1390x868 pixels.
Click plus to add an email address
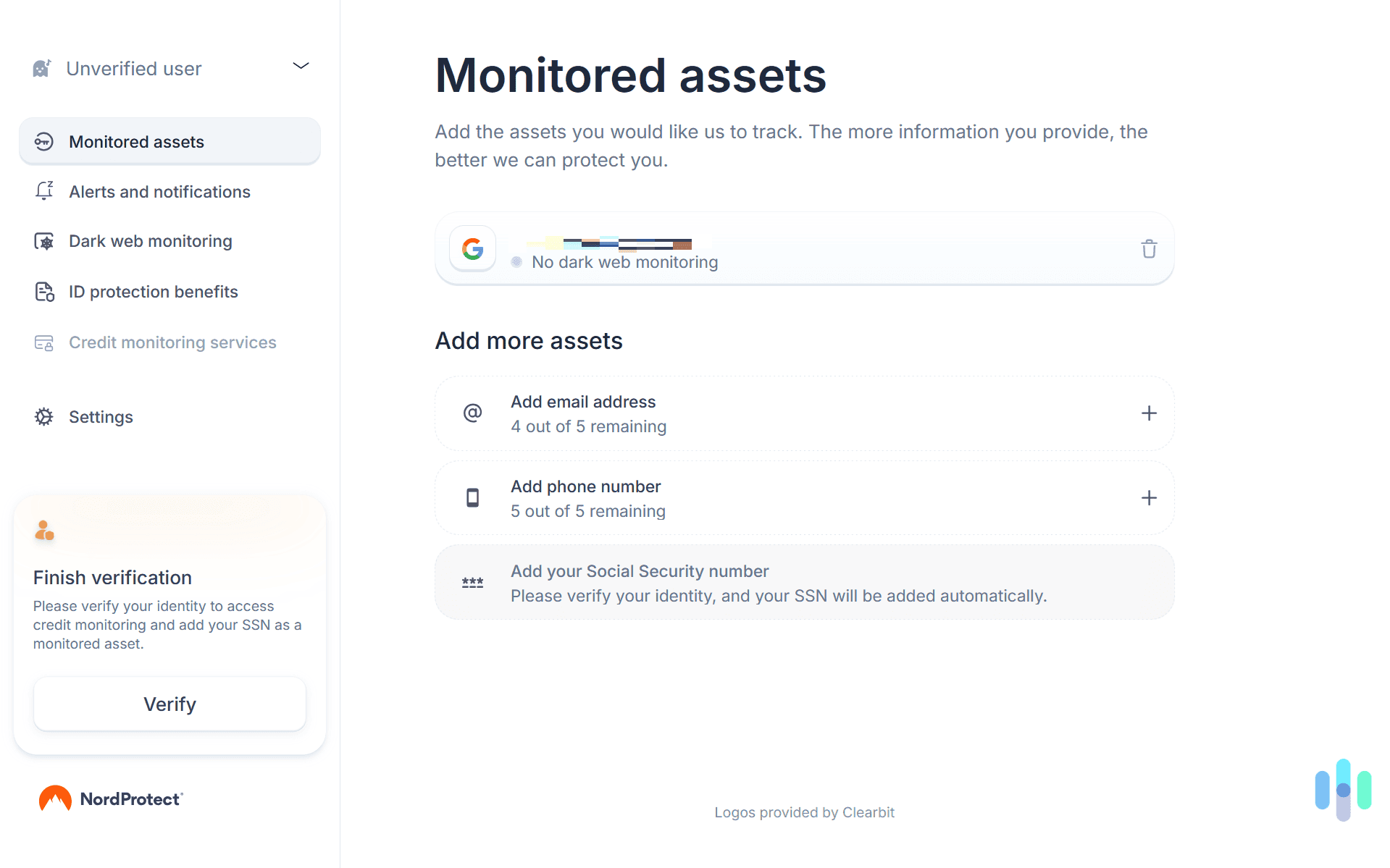(x=1149, y=413)
